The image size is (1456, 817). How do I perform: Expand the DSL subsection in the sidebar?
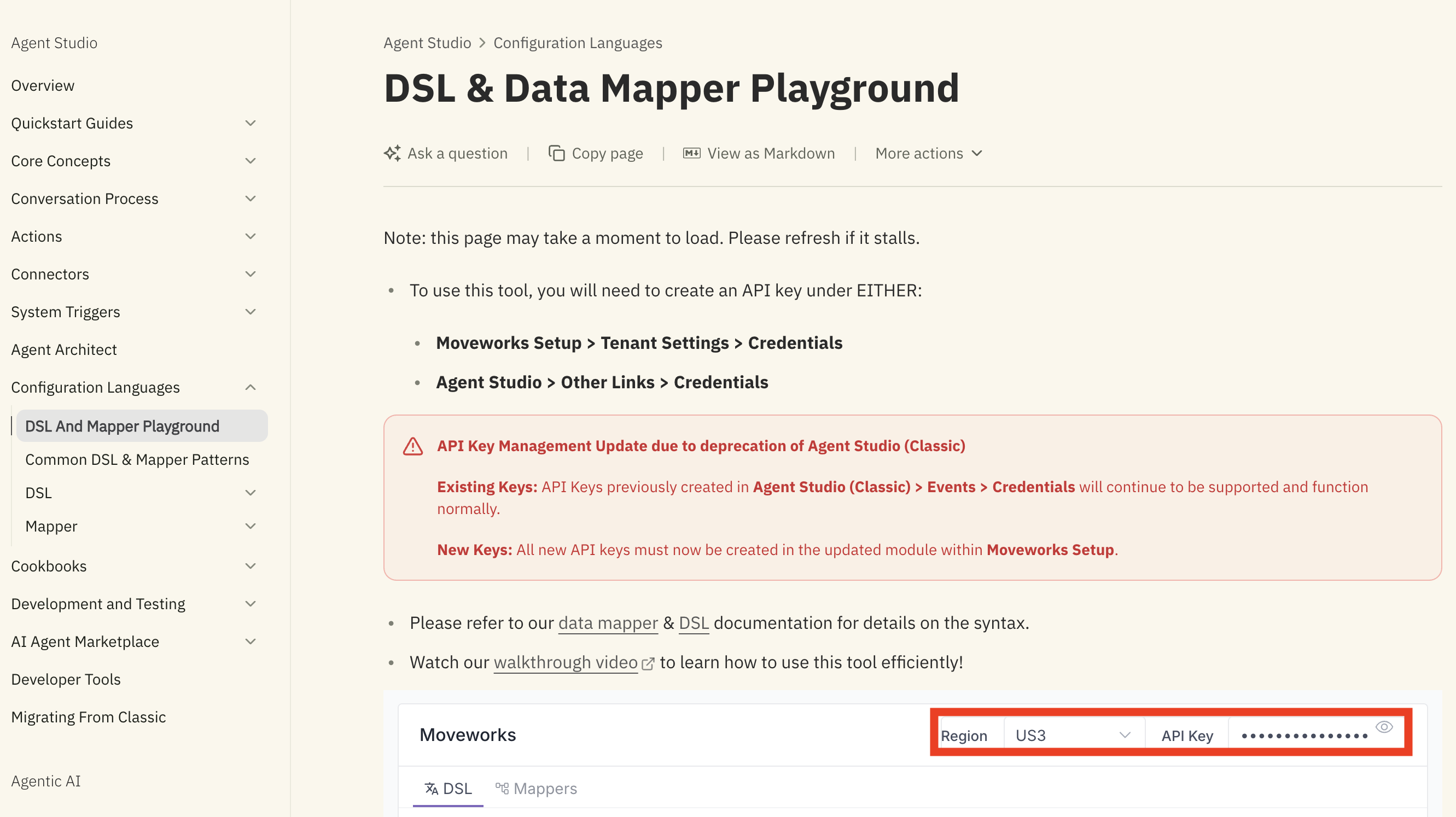click(x=251, y=493)
